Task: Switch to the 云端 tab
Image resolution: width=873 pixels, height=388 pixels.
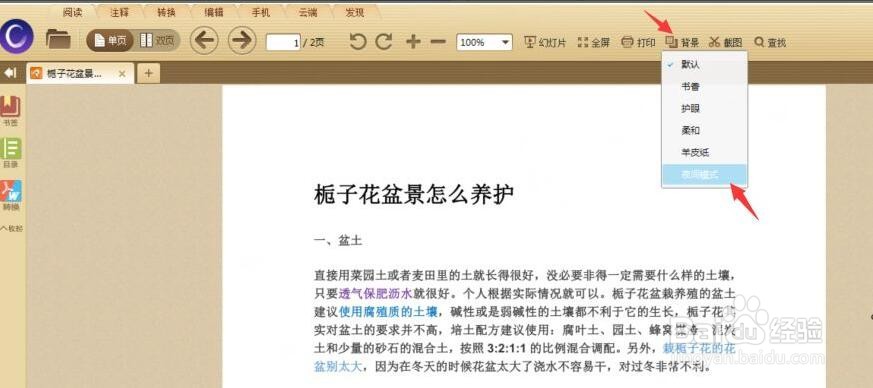Action: click(308, 12)
